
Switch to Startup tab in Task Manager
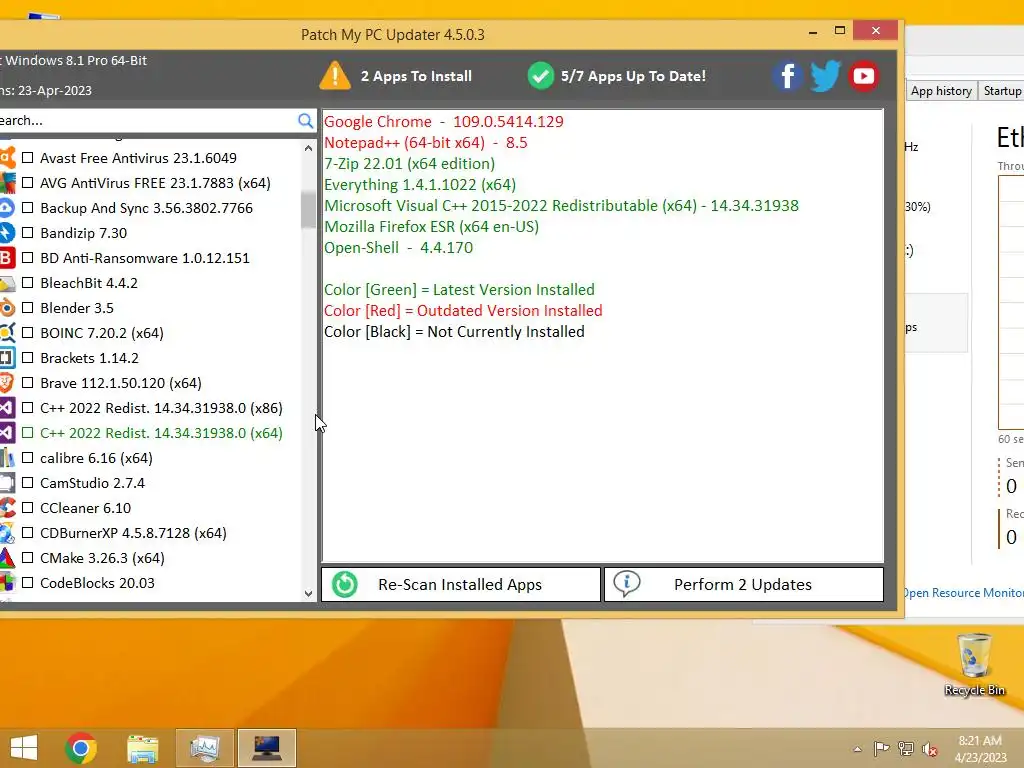coord(1002,91)
